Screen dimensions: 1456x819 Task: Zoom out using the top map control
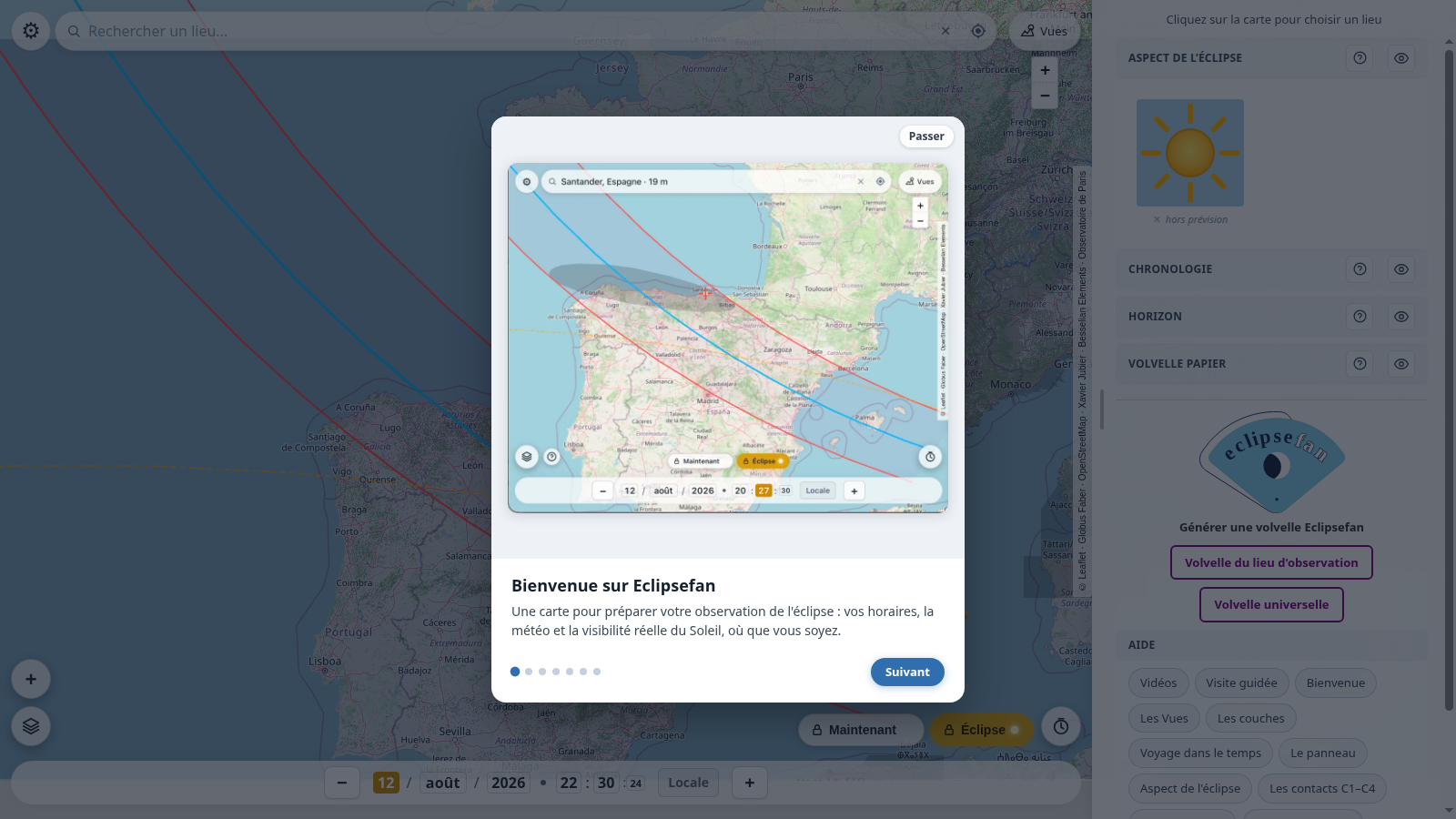point(1045,96)
